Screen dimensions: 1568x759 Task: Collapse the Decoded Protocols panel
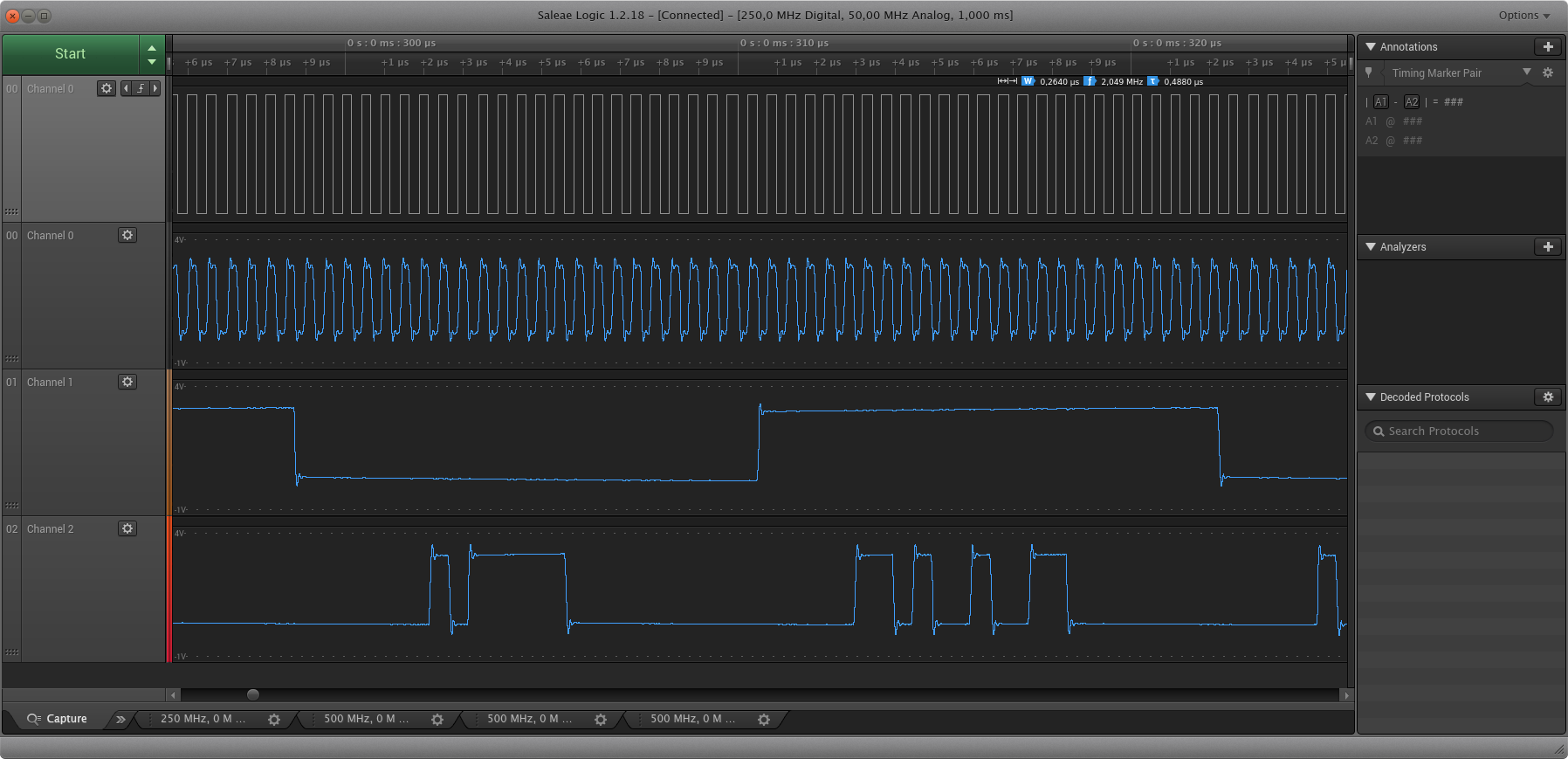point(1371,397)
